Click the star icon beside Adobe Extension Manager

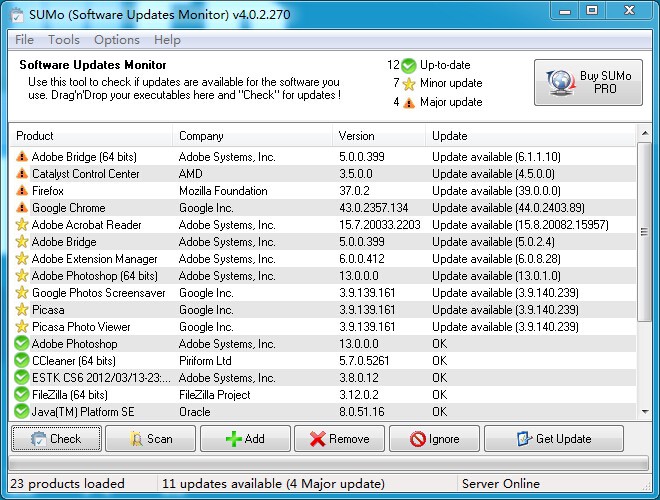click(x=21, y=258)
